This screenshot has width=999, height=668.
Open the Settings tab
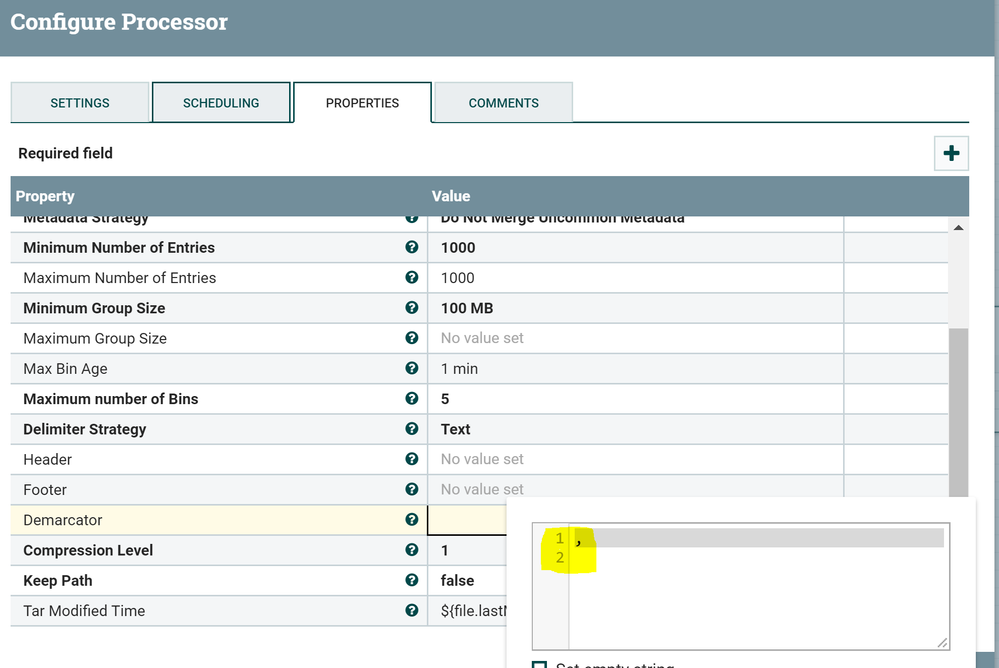[x=80, y=103]
